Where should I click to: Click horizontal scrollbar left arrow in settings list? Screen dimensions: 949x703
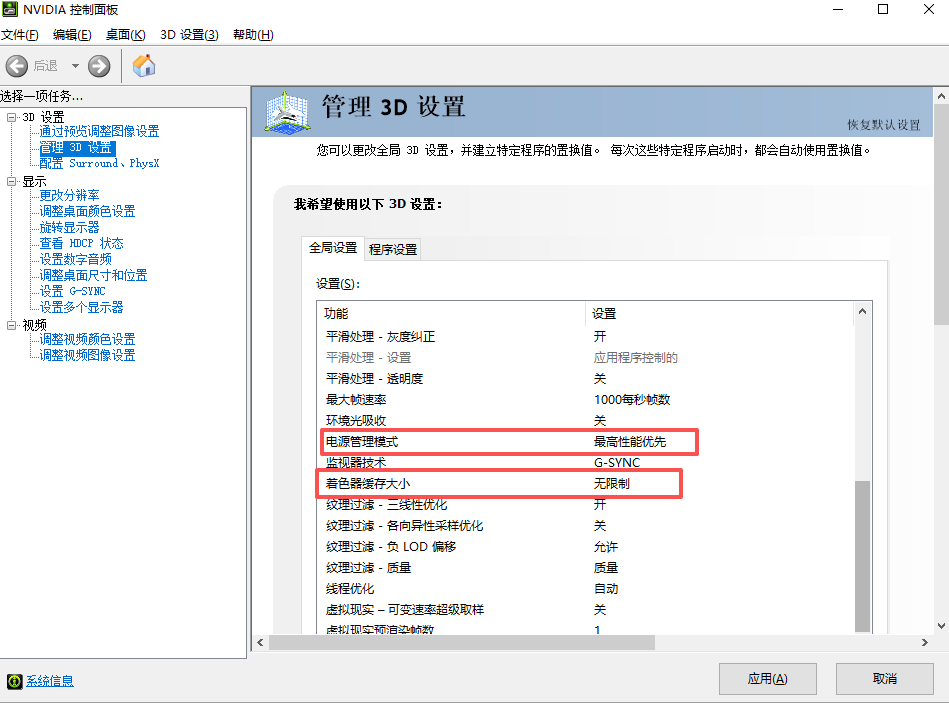(260, 642)
